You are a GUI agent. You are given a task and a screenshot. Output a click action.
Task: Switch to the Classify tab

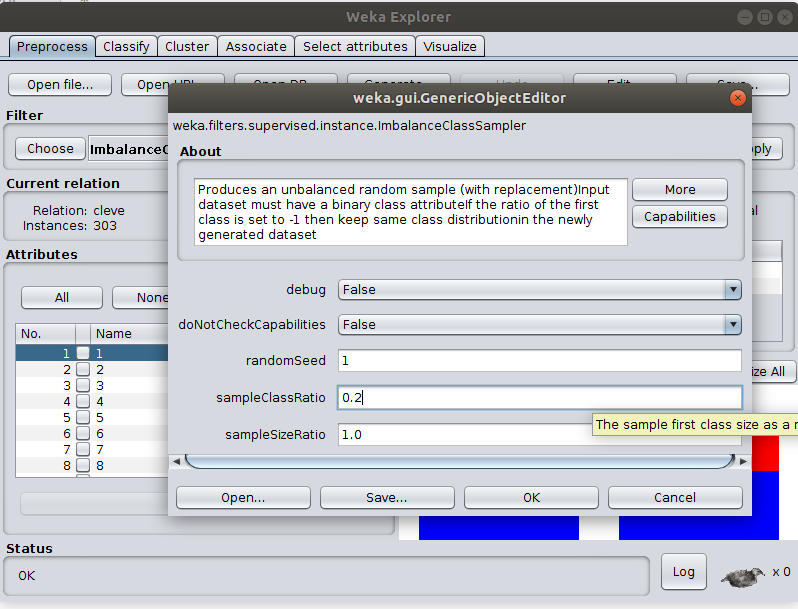click(x=126, y=46)
